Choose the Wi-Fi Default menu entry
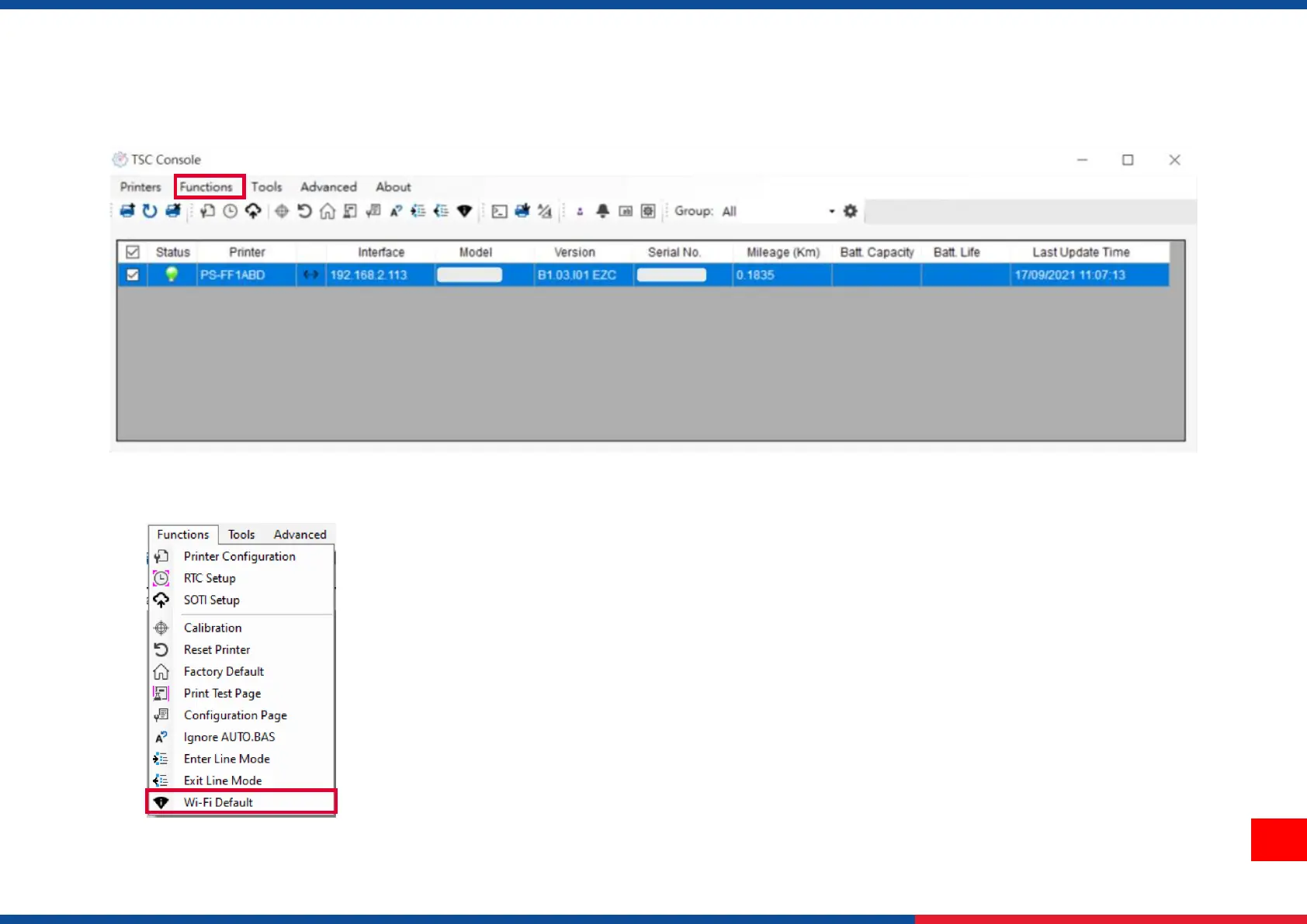The width and height of the screenshot is (1307, 924). coord(241,802)
